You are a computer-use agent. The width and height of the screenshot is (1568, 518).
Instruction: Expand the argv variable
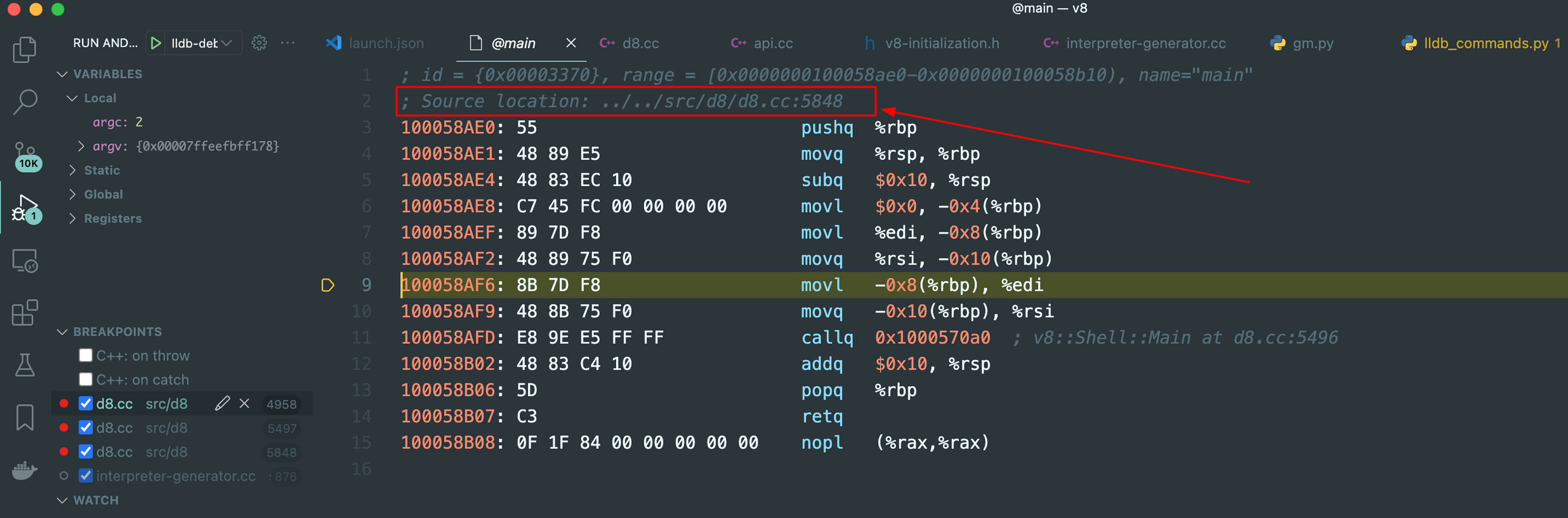pos(81,147)
